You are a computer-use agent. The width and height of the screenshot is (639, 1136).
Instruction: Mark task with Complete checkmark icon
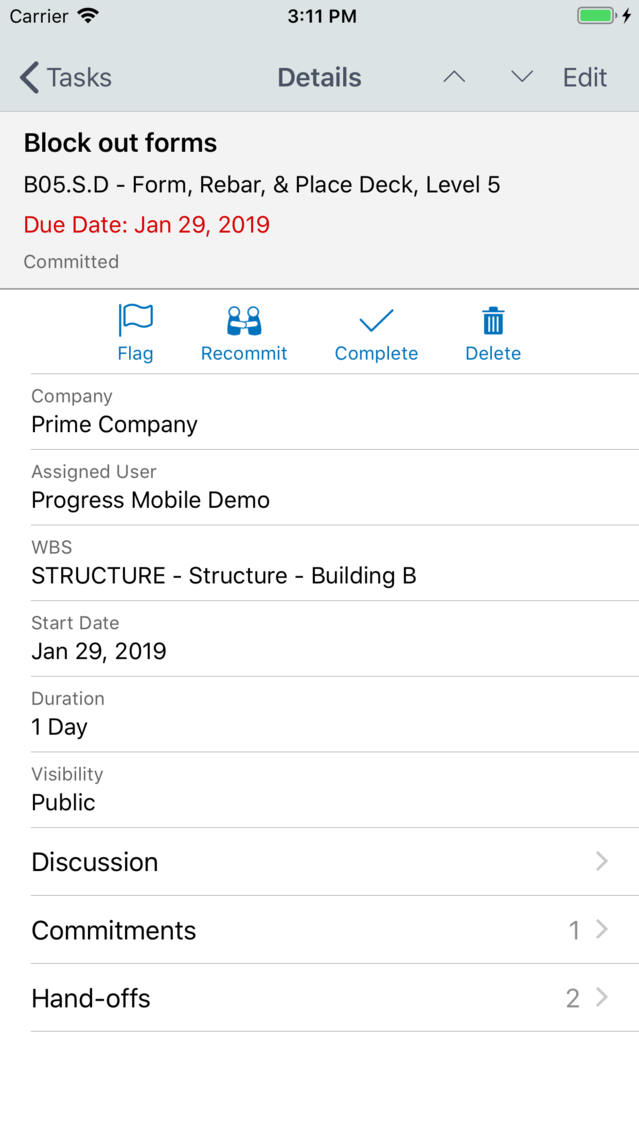pyautogui.click(x=376, y=320)
